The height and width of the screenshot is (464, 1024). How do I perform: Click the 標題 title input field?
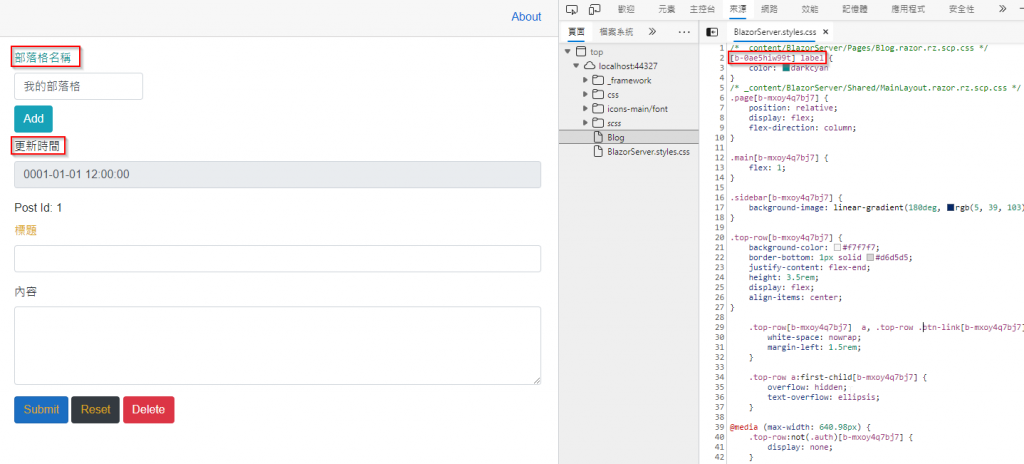[278, 259]
